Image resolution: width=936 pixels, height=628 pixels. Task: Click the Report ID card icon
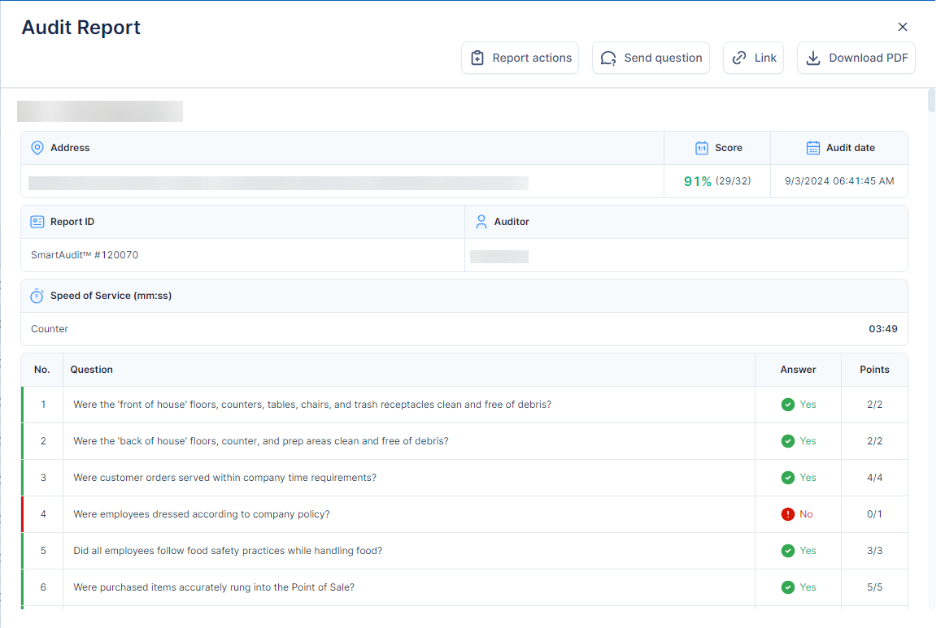37,222
